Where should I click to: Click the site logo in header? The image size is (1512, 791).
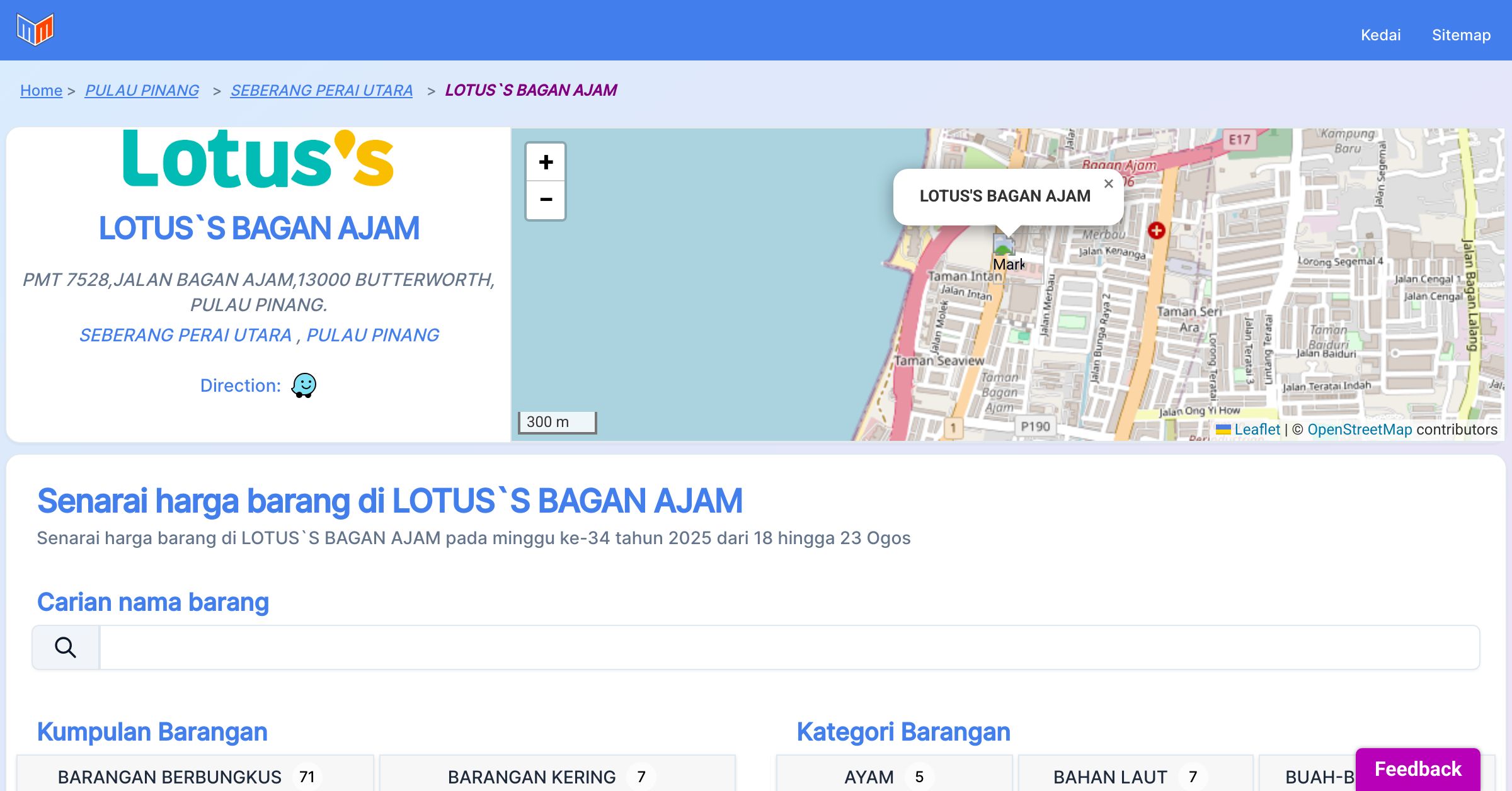[x=35, y=30]
